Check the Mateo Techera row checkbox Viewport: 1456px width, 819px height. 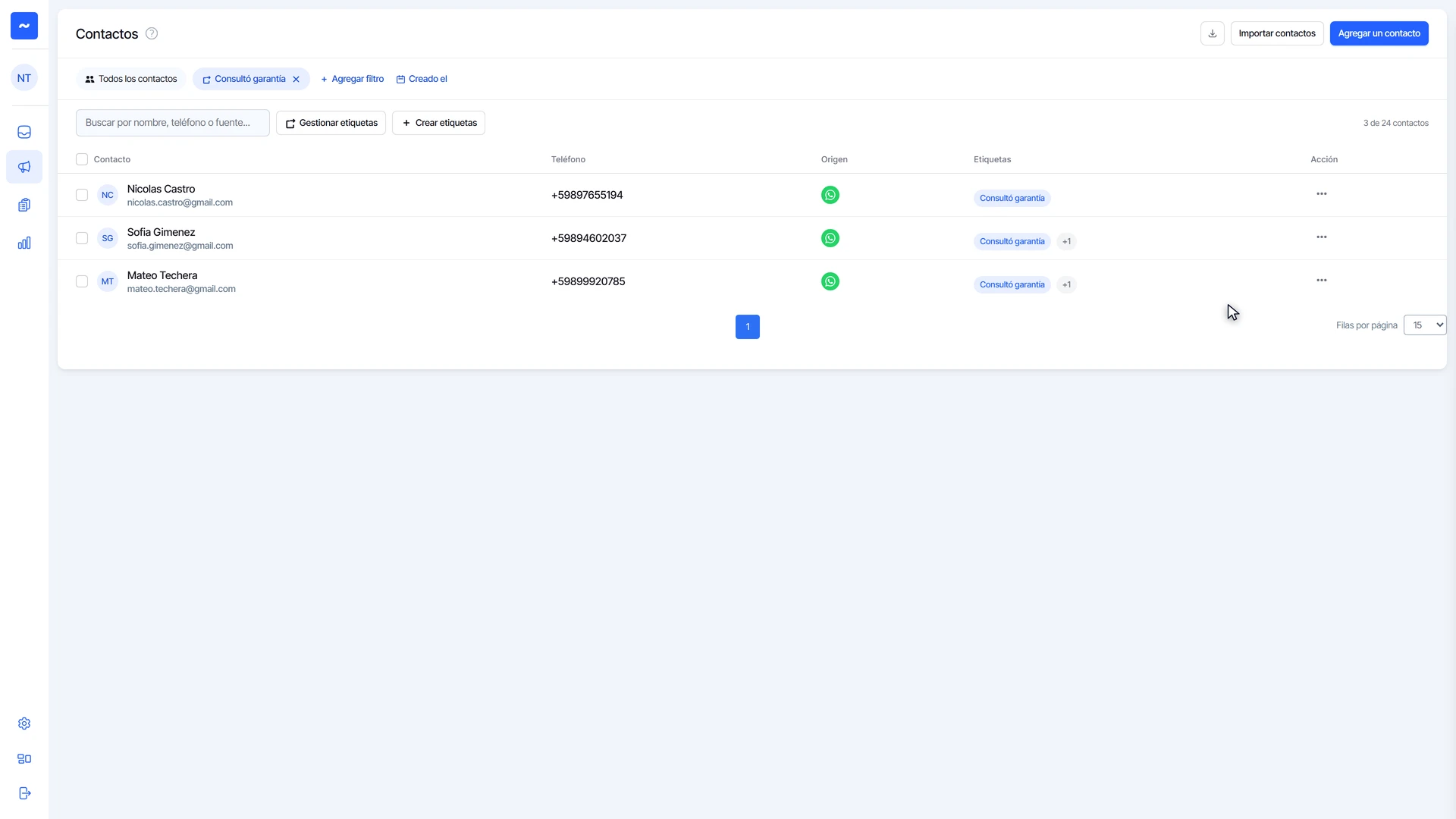tap(82, 281)
